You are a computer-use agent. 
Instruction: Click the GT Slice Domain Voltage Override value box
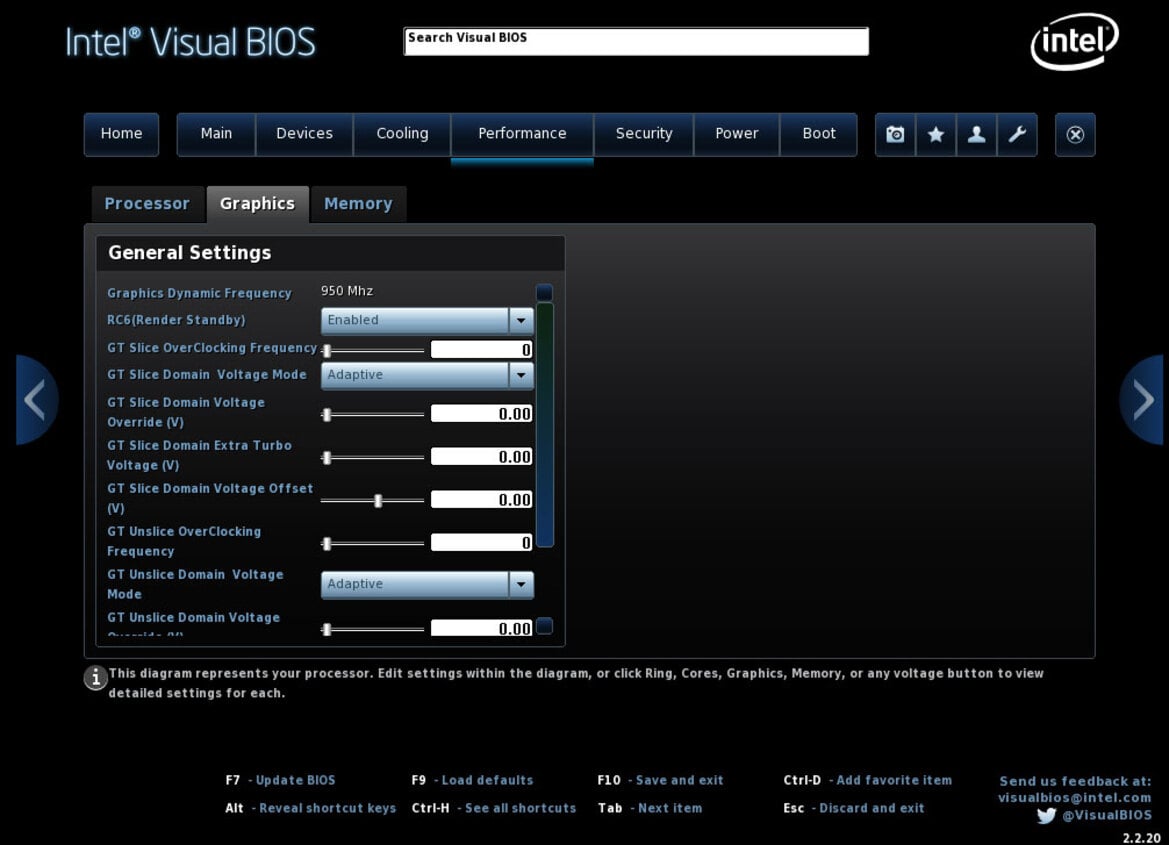[x=482, y=414]
